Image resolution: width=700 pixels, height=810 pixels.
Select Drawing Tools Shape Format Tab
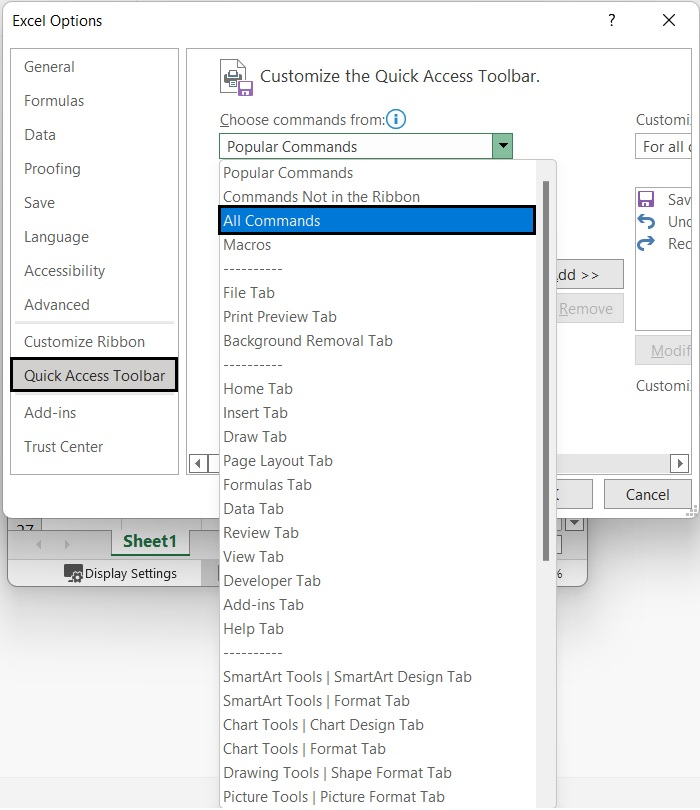[x=377, y=773]
